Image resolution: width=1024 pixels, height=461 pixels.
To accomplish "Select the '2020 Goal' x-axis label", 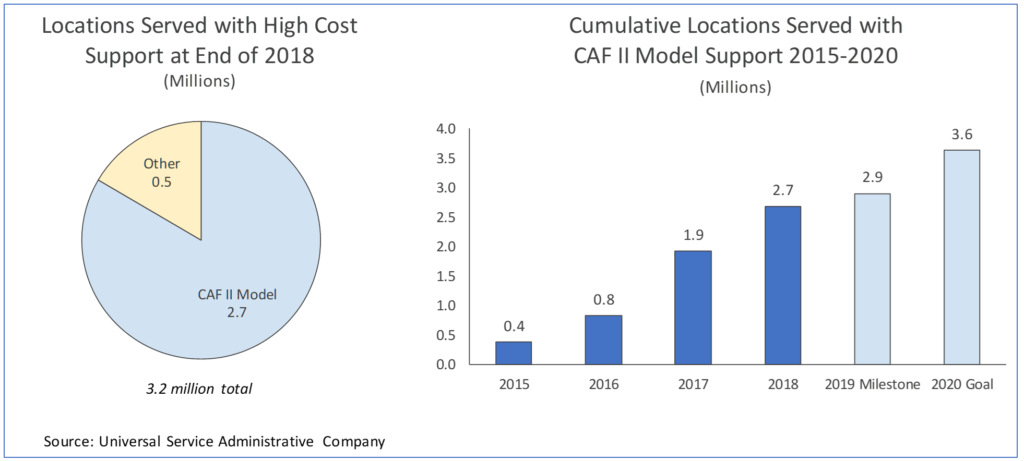I will tap(962, 384).
